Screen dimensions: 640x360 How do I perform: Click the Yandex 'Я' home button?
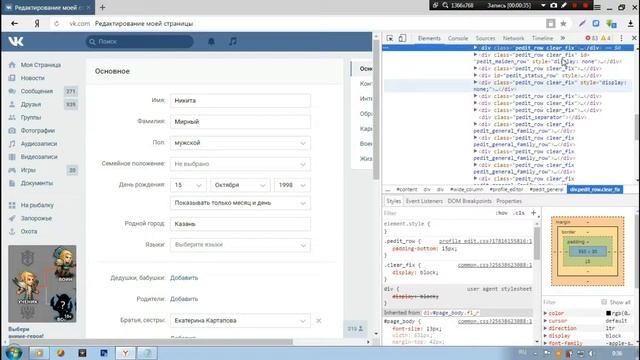point(37,24)
